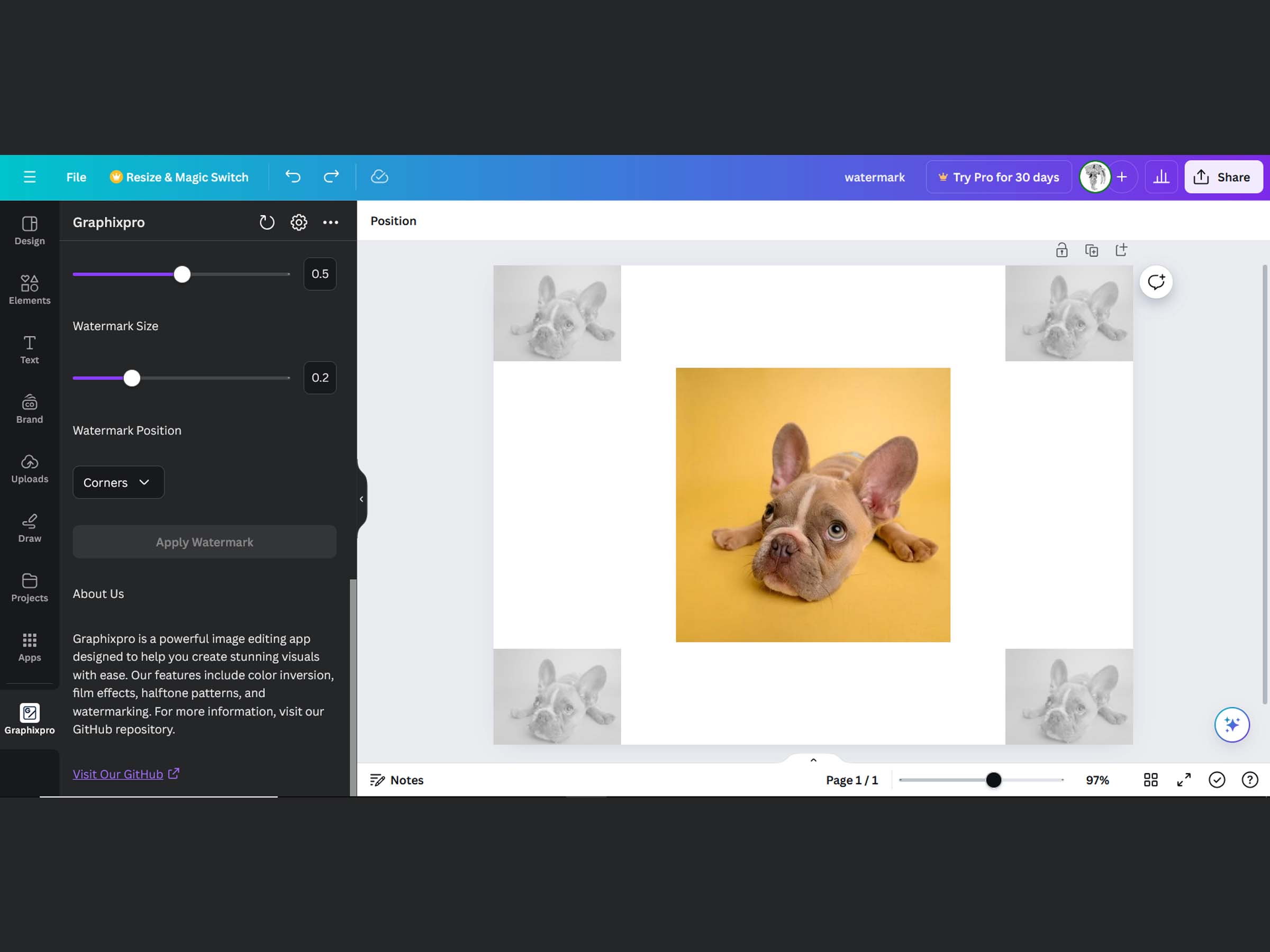Click the cloud save status icon

[x=379, y=177]
